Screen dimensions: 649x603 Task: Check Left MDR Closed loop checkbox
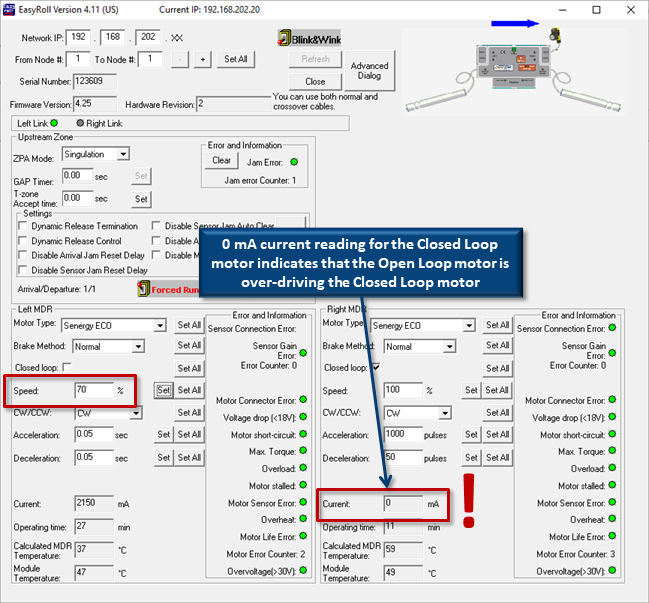click(x=67, y=367)
